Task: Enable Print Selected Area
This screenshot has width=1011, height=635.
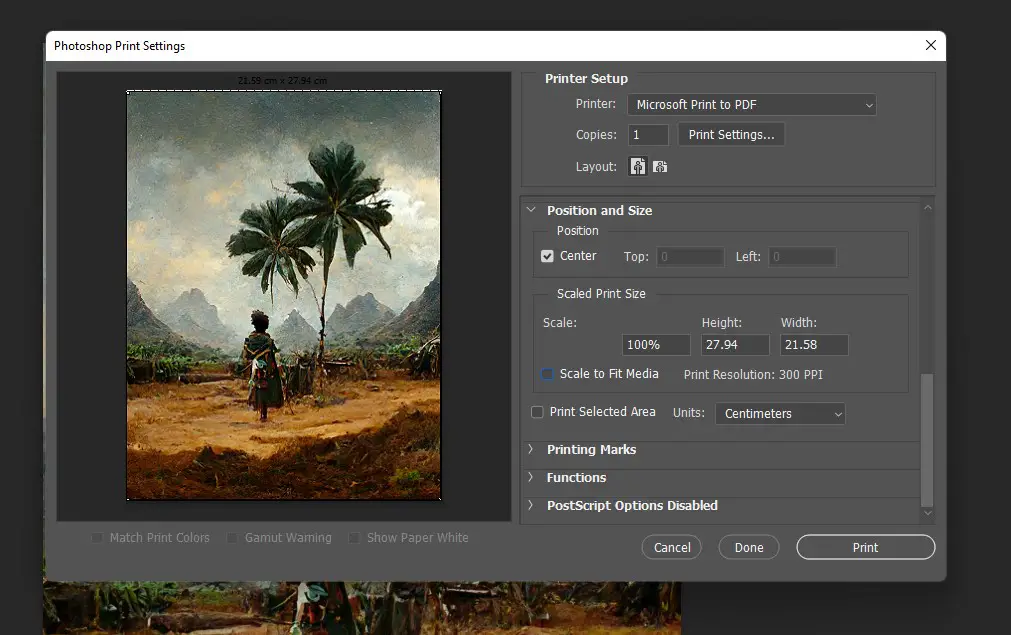Action: 537,412
